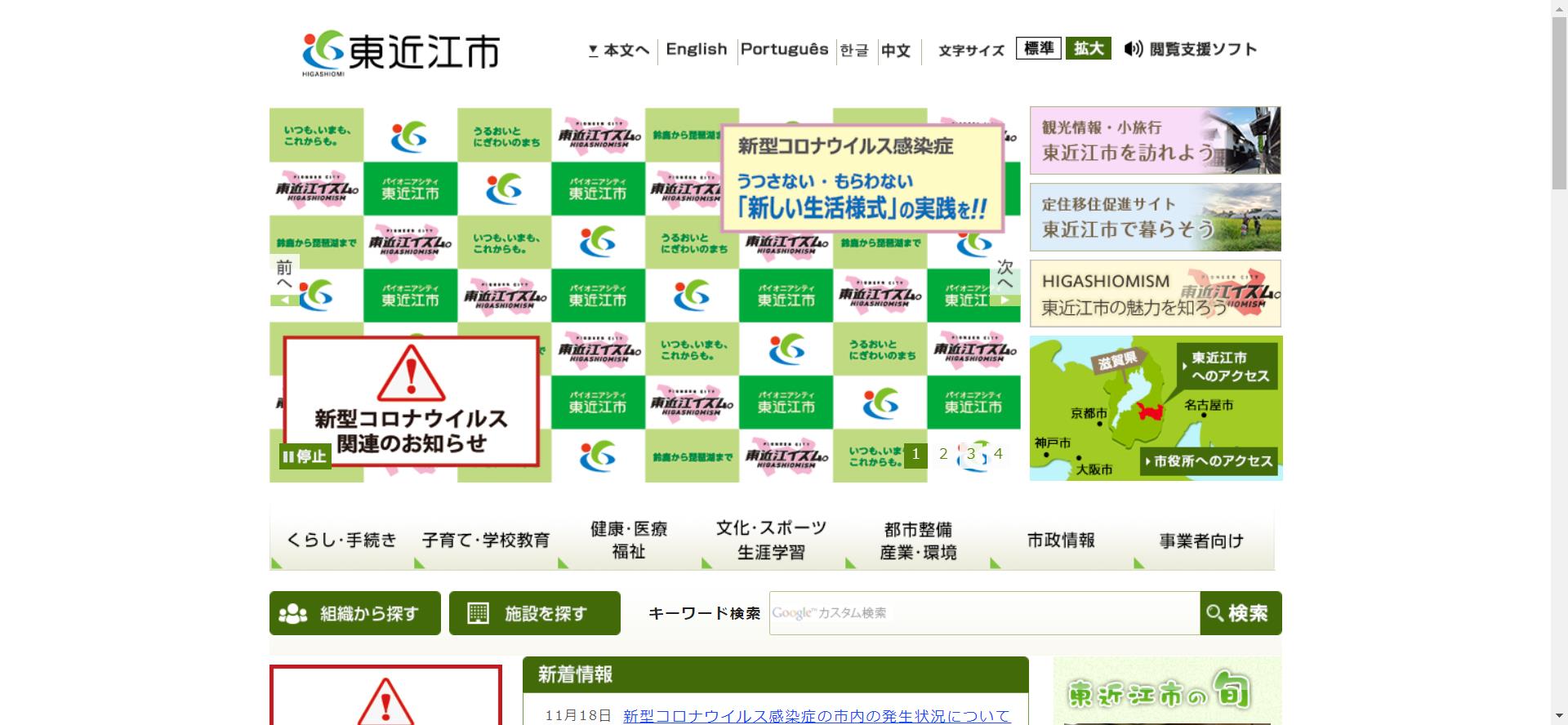This screenshot has height=725, width=1568.
Task: Switch language to English
Action: pos(697,49)
